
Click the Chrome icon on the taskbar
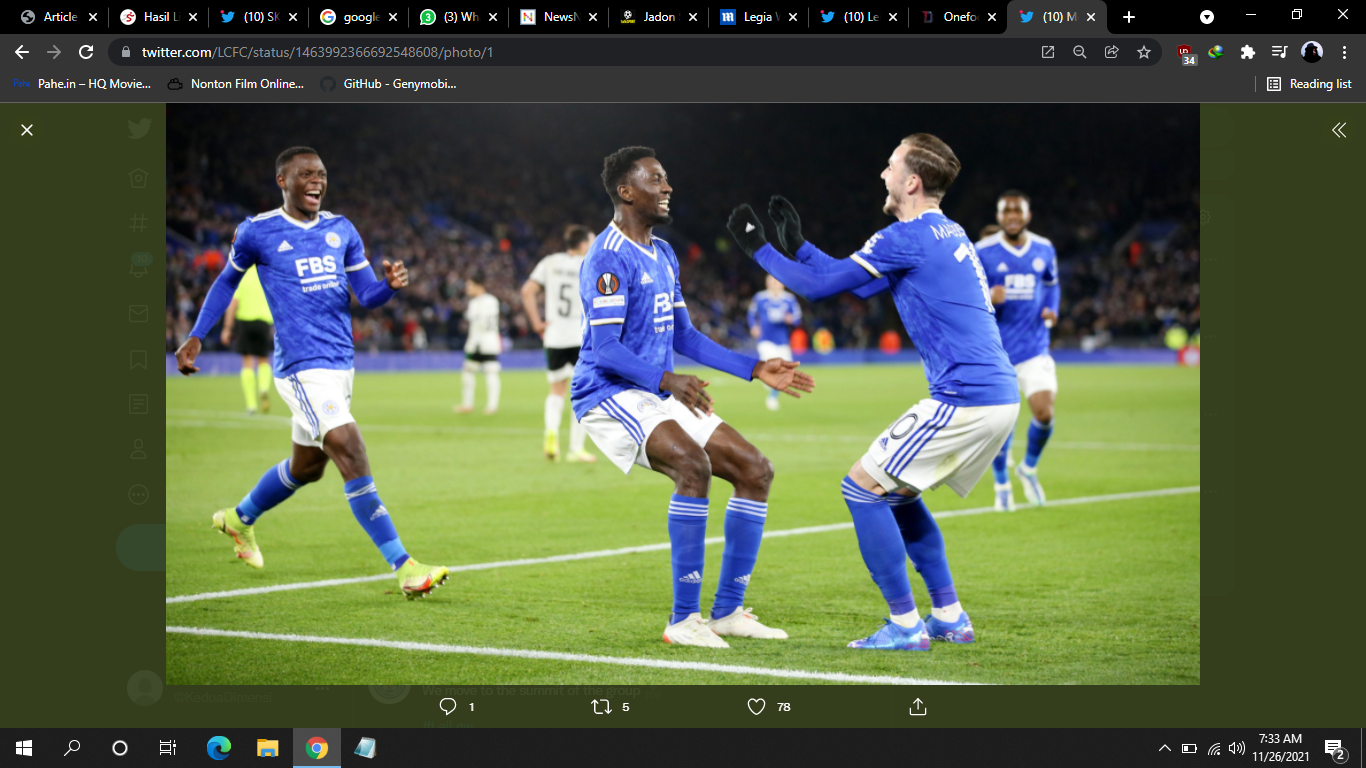tap(316, 748)
